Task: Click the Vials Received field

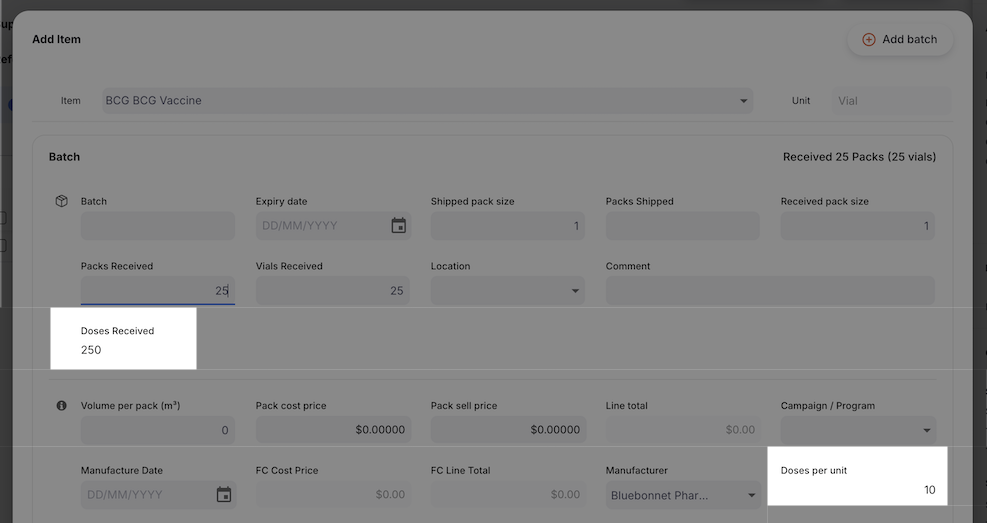Action: [332, 290]
